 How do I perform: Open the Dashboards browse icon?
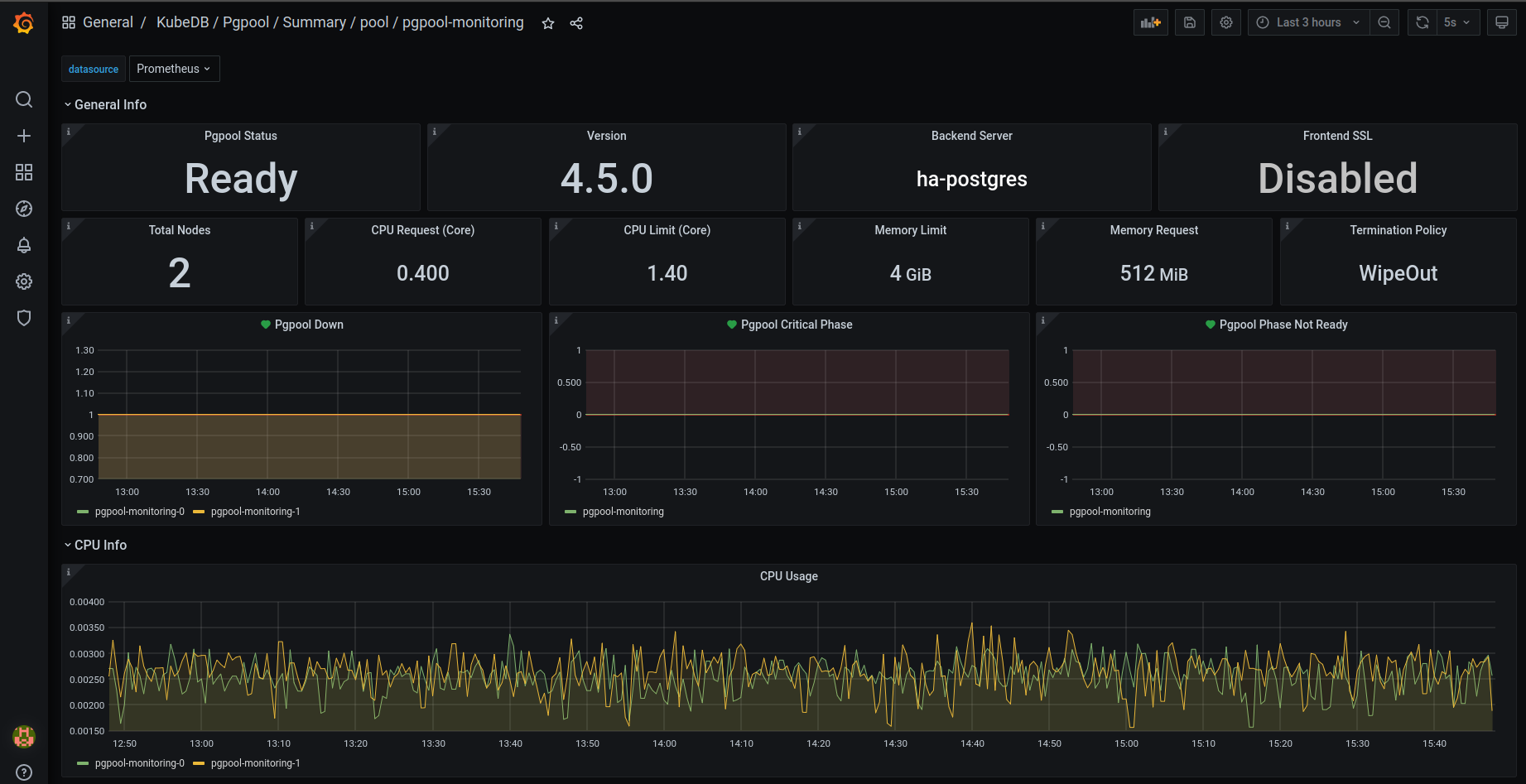click(24, 172)
